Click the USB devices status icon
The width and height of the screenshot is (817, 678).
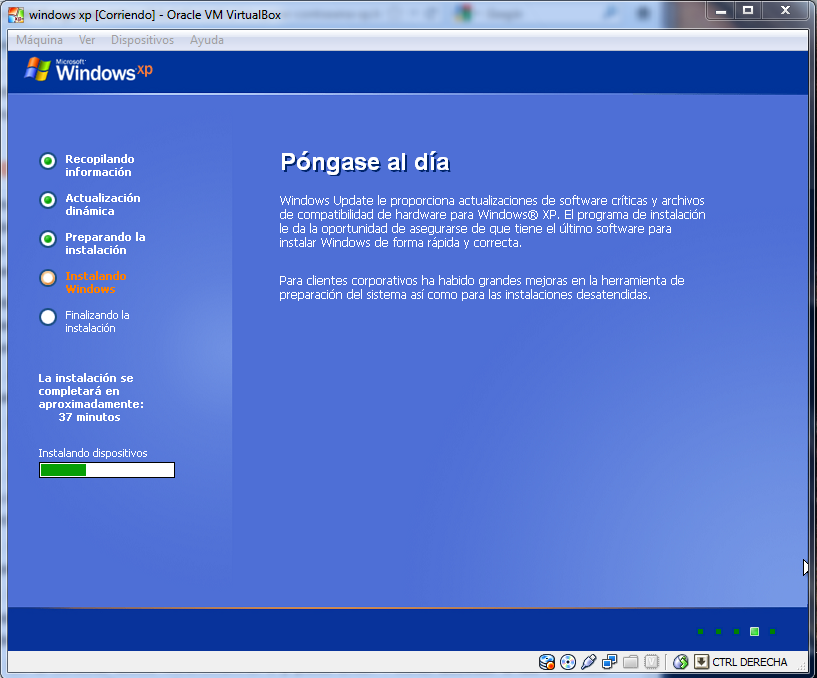click(x=588, y=662)
